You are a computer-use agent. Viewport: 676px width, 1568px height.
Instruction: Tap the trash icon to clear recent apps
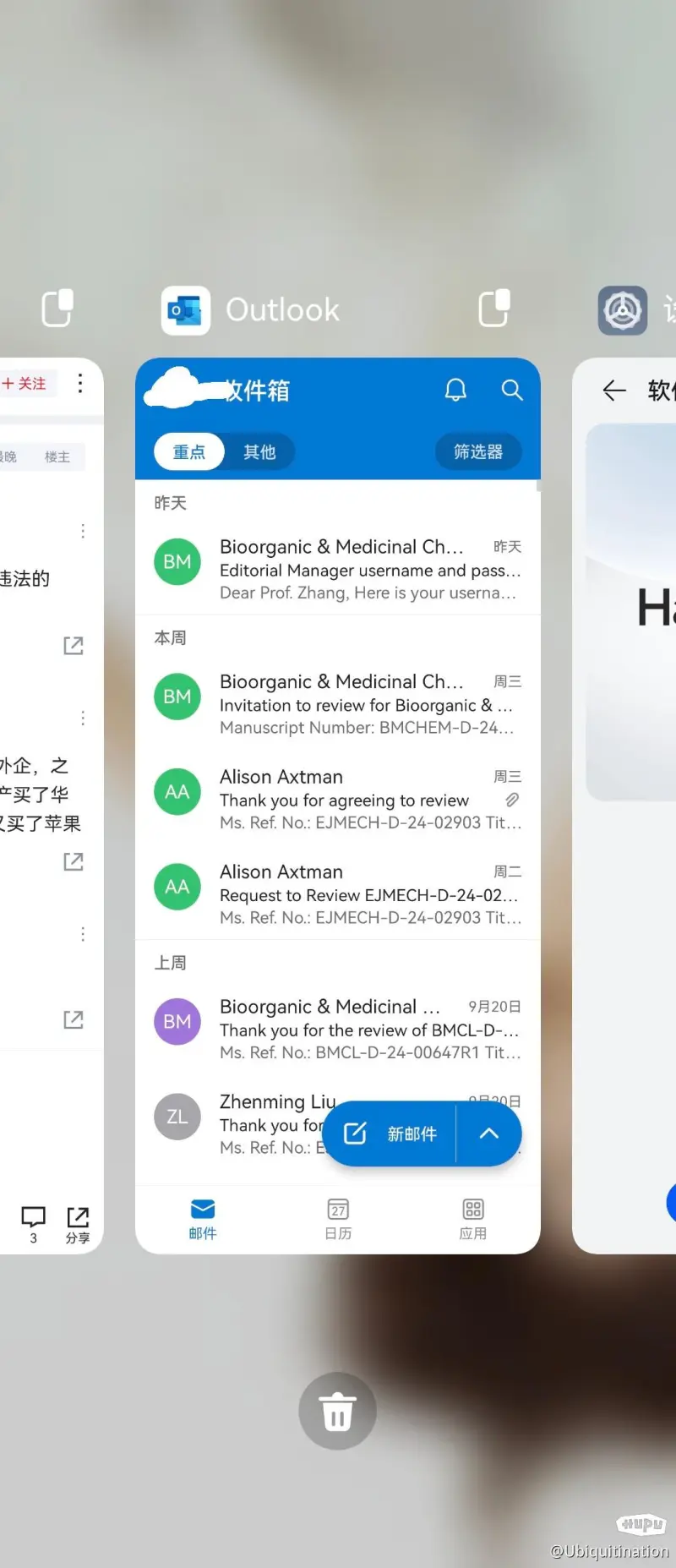[x=337, y=1411]
